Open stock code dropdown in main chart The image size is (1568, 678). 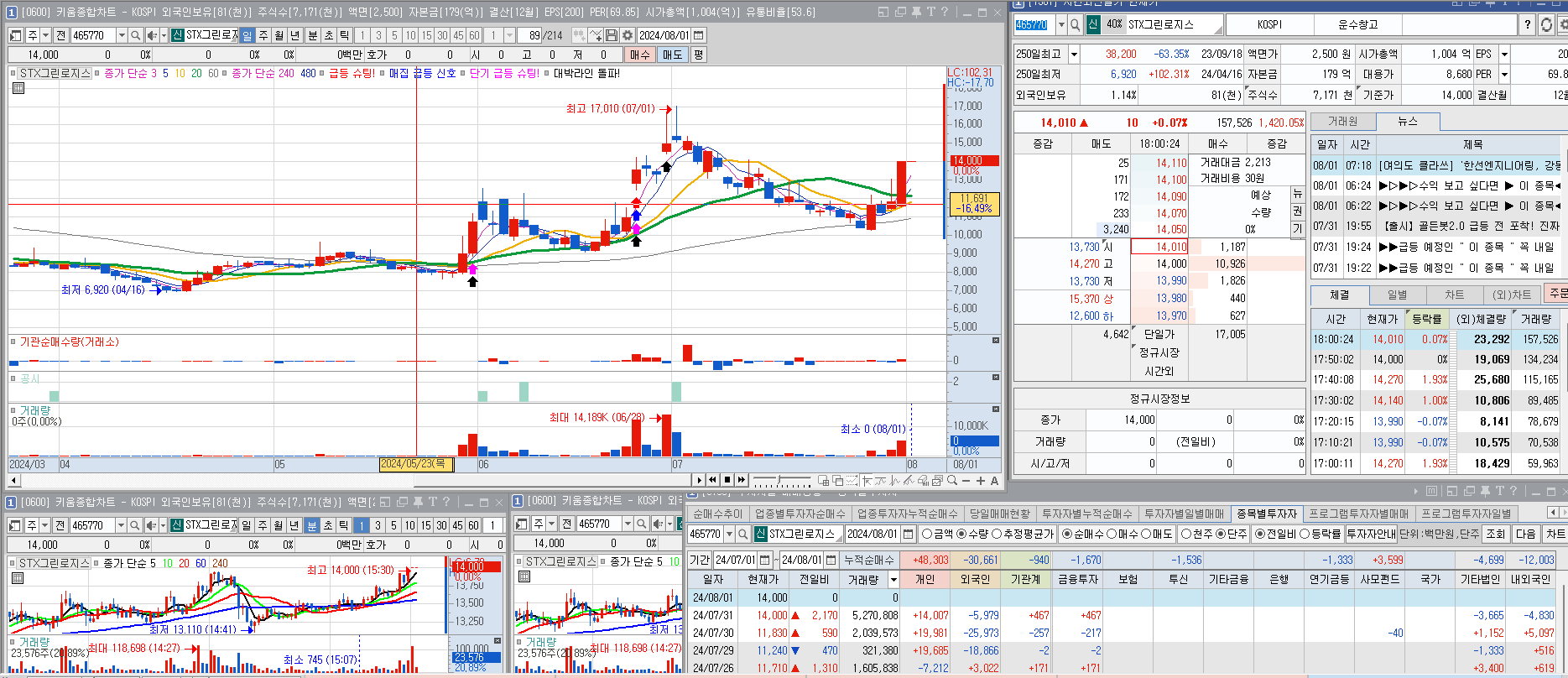click(121, 35)
